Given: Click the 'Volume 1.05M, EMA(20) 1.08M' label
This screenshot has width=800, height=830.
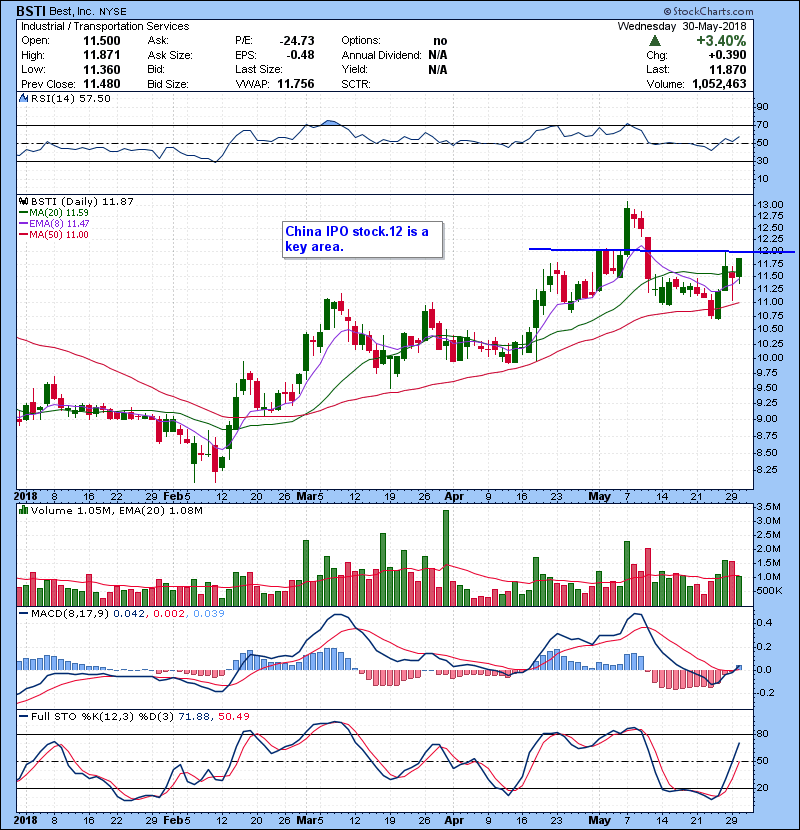Looking at the screenshot, I should pos(116,510).
